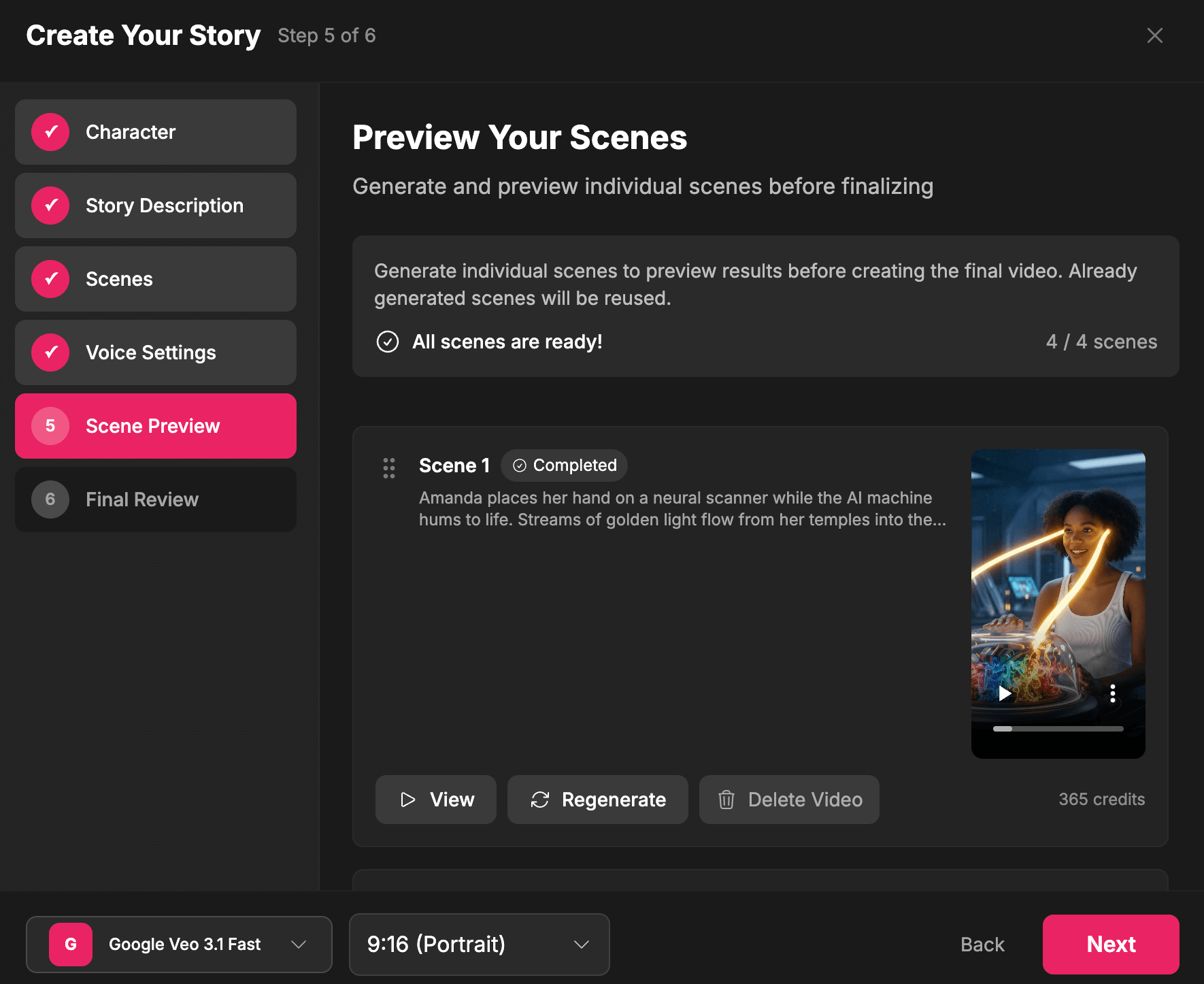This screenshot has height=984, width=1204.
Task: Switch to Voice Settings step
Action: tap(156, 352)
